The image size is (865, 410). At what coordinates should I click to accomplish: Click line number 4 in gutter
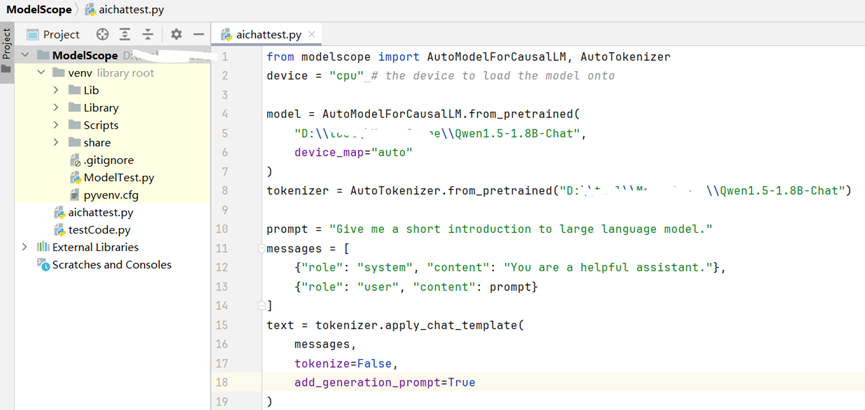(224, 114)
